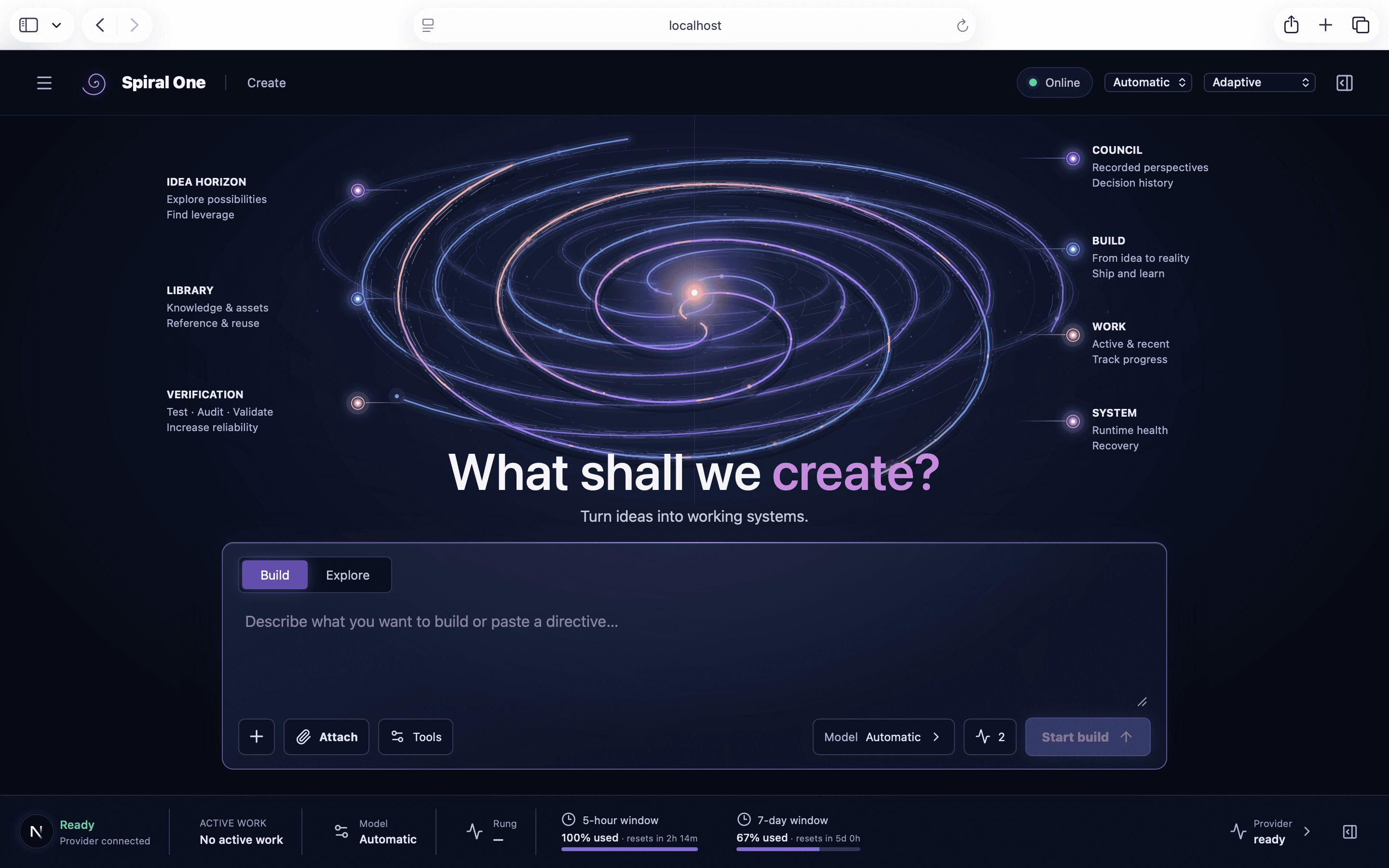Click Safari share icon

pos(1291,25)
